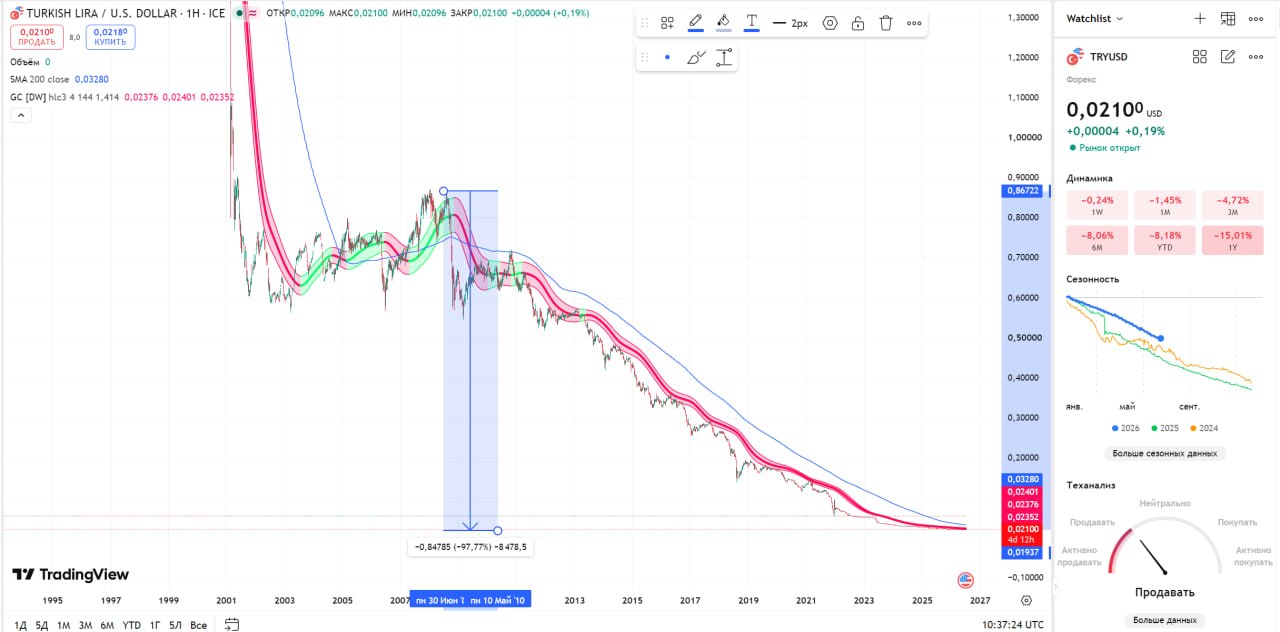Screen dimensions: 1280x632
Task: Click the 1M performance tile -1,45%
Action: (x=1165, y=205)
